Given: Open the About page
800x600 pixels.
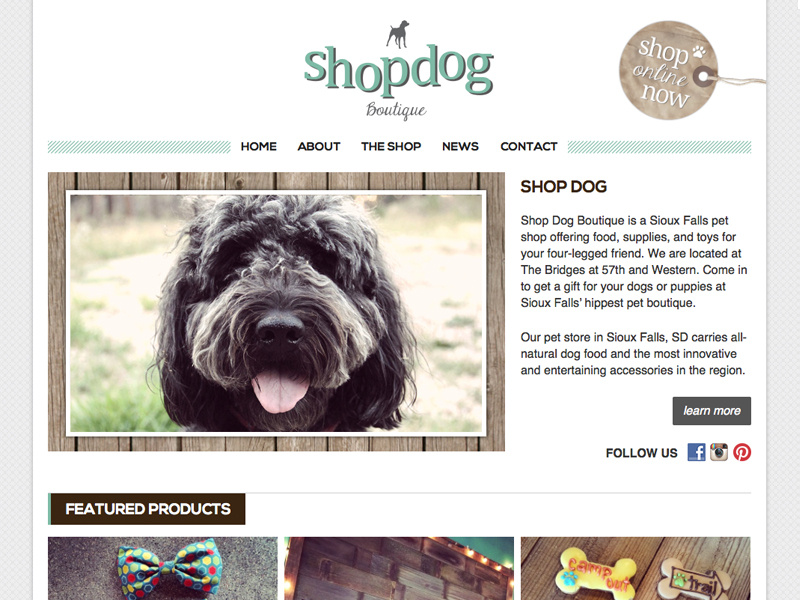Looking at the screenshot, I should click(x=319, y=146).
